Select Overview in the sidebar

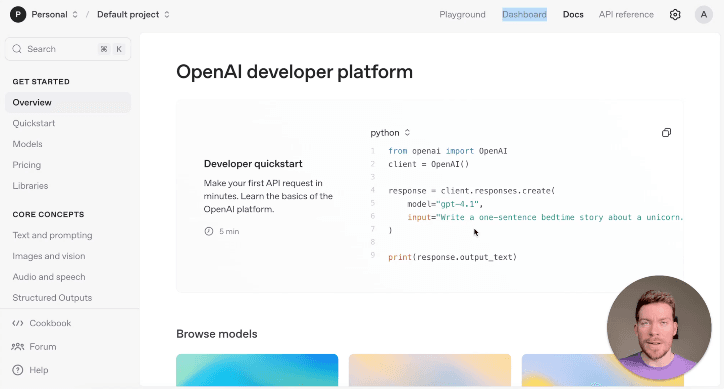pyautogui.click(x=68, y=103)
